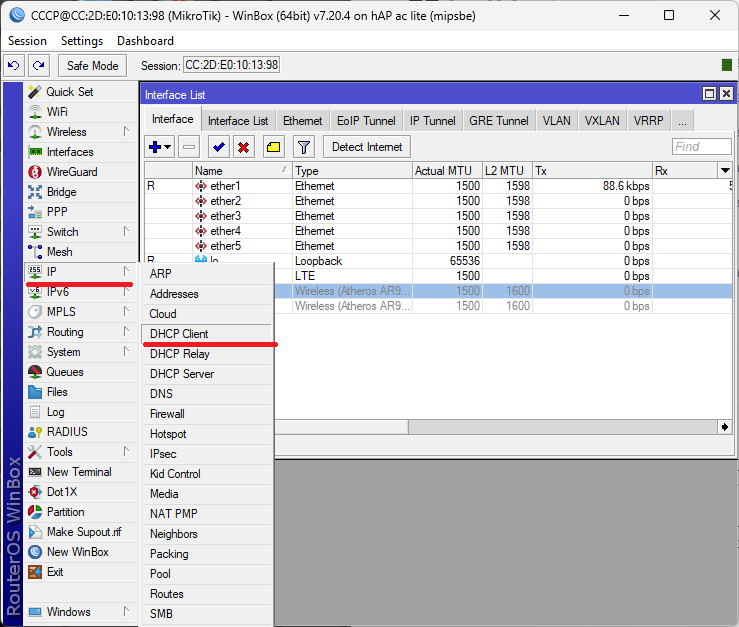Show more tabs via the ellipsis tab
The width and height of the screenshot is (739, 627).
tap(682, 121)
